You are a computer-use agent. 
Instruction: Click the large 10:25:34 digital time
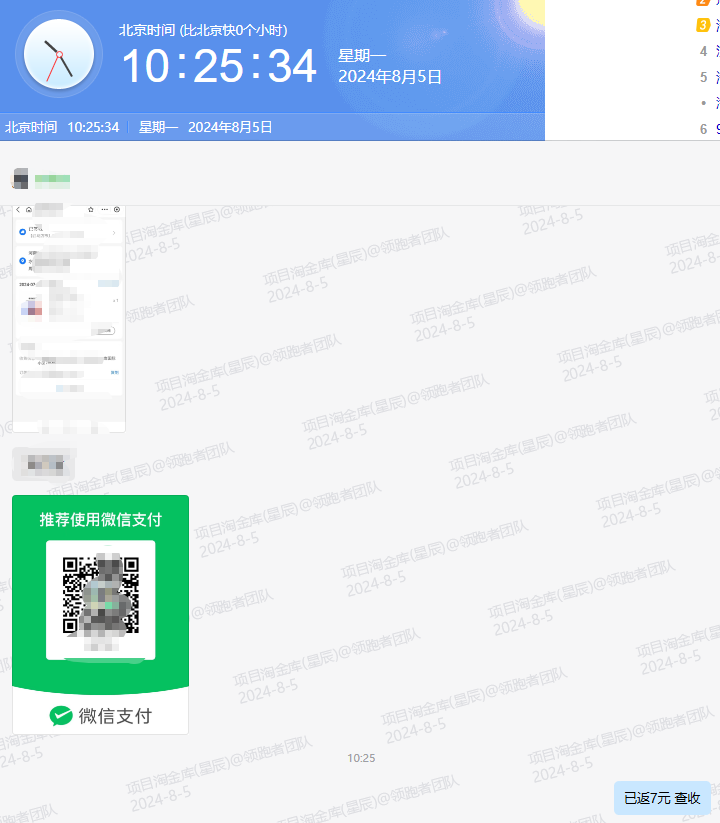point(219,67)
